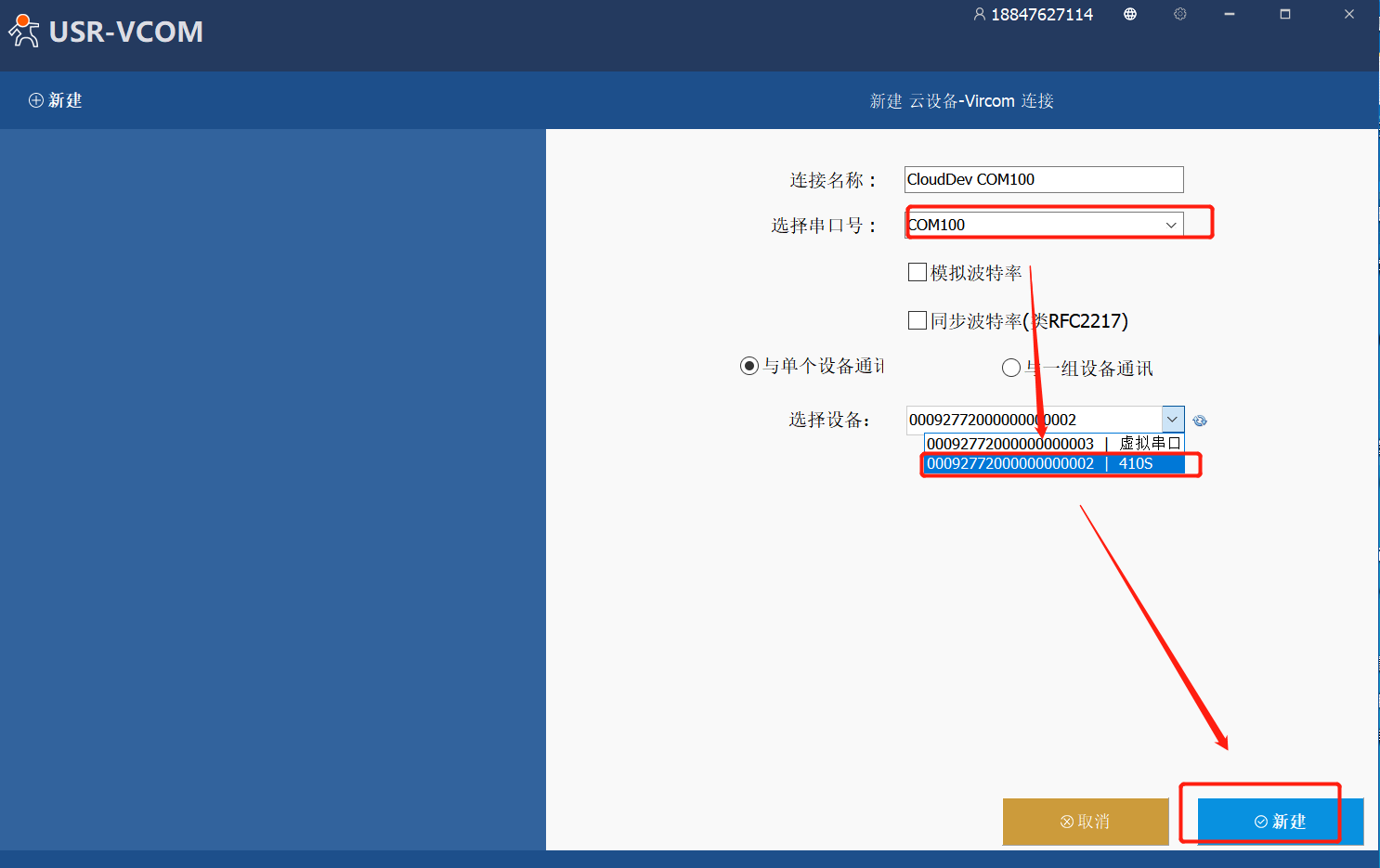The height and width of the screenshot is (868, 1380).
Task: Choose device 00092772000000000002 410S
Action: [x=1053, y=463]
